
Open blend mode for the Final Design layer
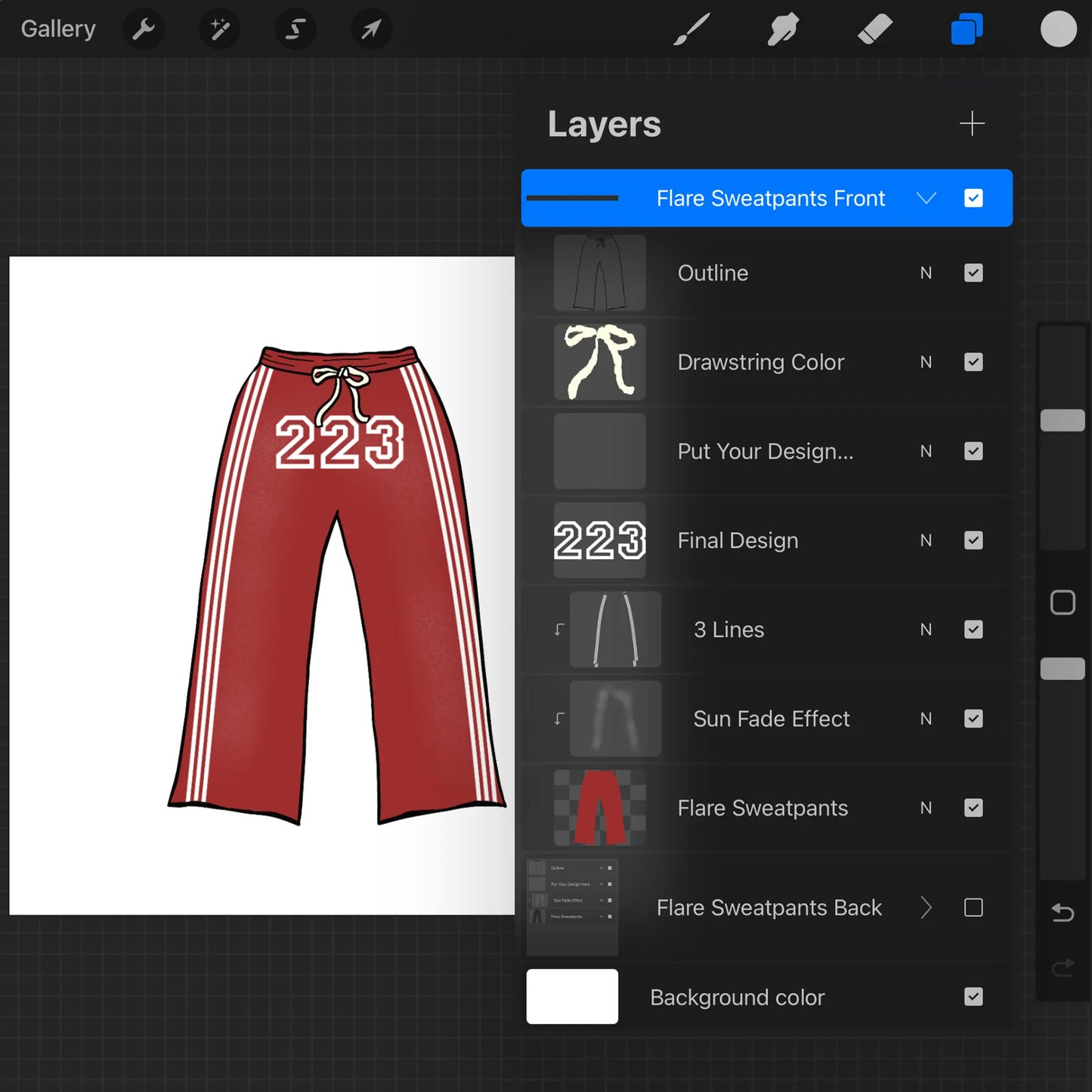pyautogui.click(x=926, y=540)
